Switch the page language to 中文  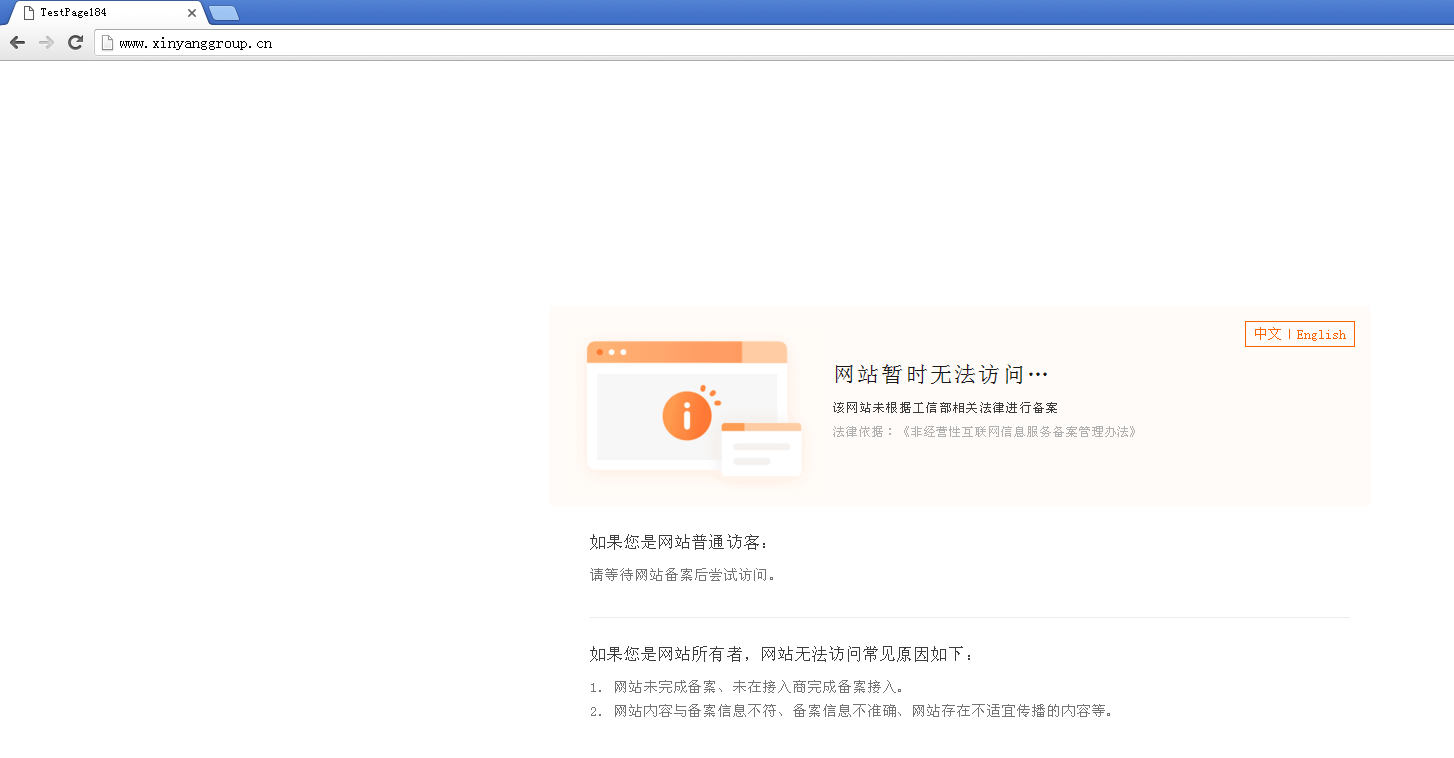(1267, 335)
